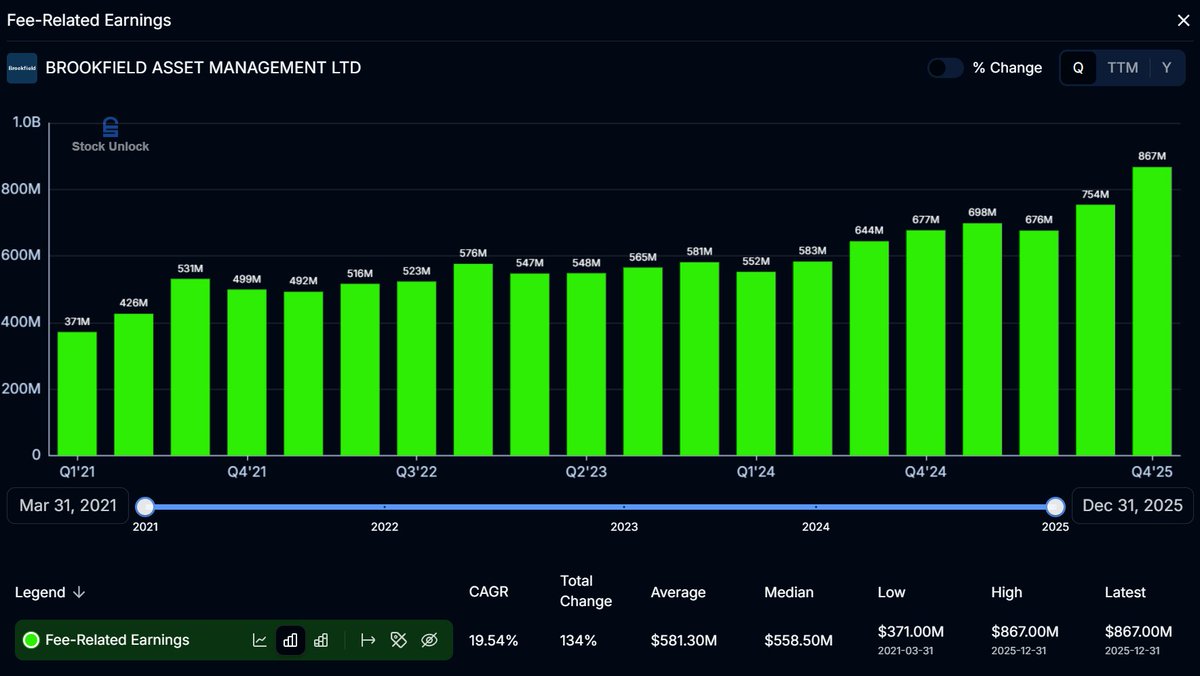Click the bar labeled 531M
Viewport: 1200px width, 676px height.
point(190,367)
